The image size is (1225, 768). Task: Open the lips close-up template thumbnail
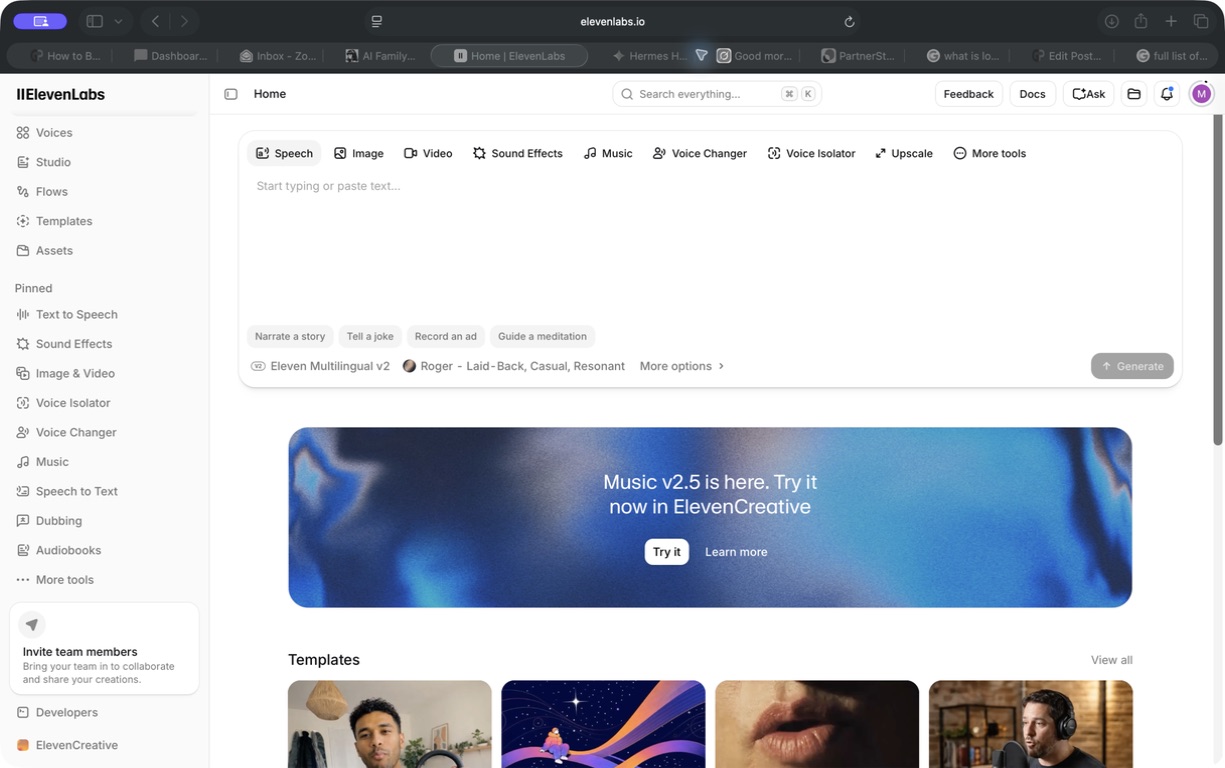[x=817, y=724]
